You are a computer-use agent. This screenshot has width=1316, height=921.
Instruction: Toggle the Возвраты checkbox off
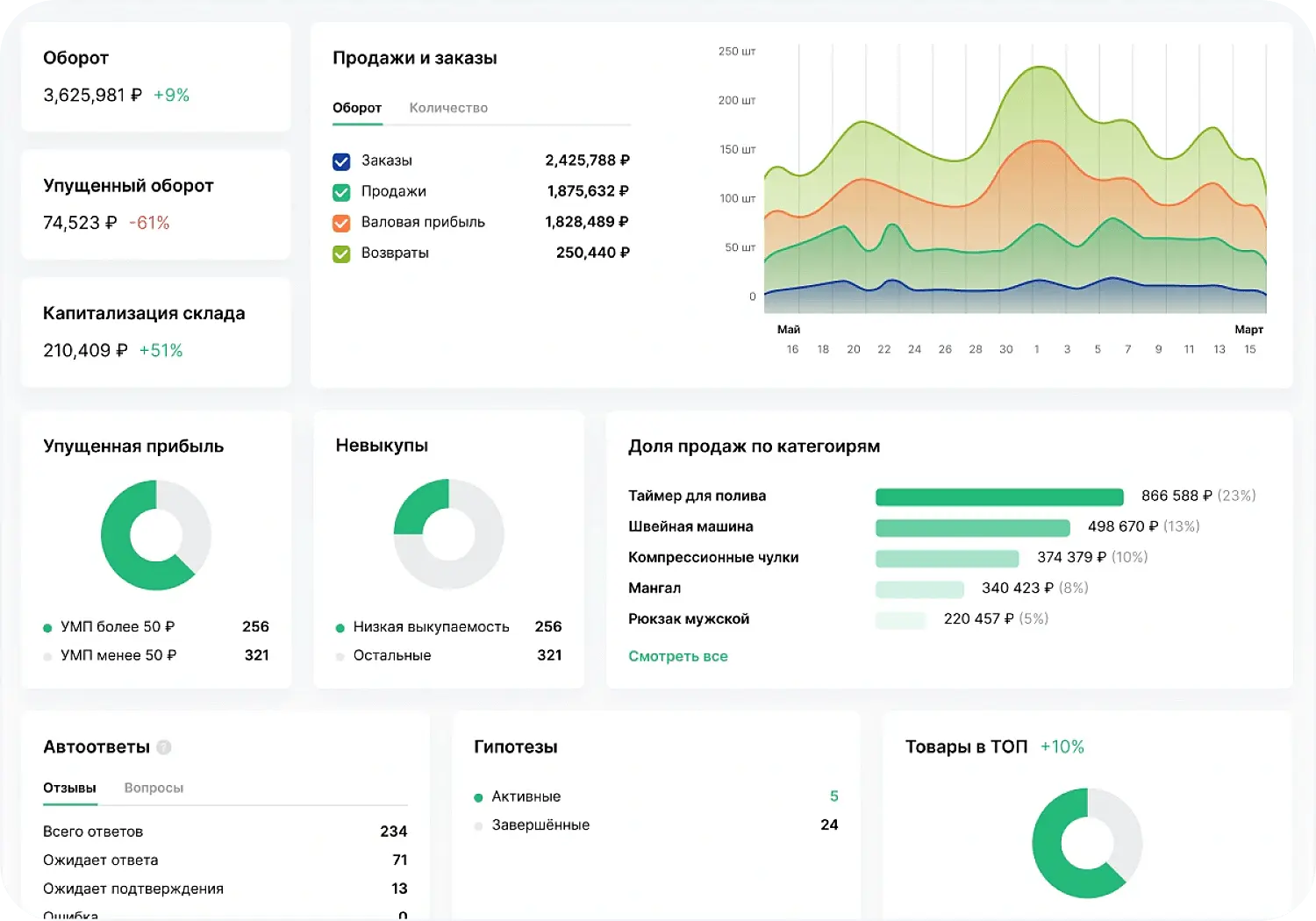[x=341, y=253]
